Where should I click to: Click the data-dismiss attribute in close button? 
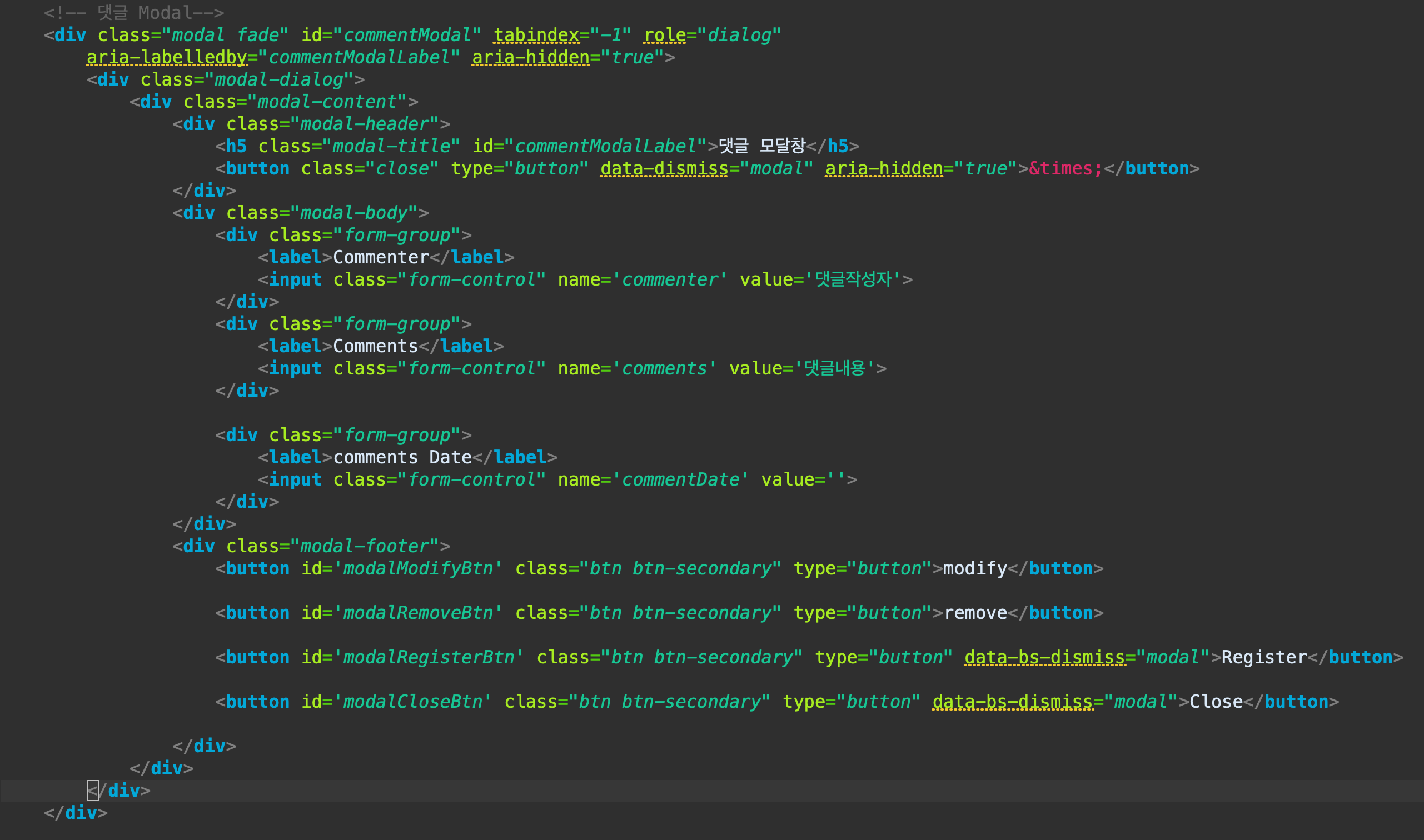tap(664, 168)
